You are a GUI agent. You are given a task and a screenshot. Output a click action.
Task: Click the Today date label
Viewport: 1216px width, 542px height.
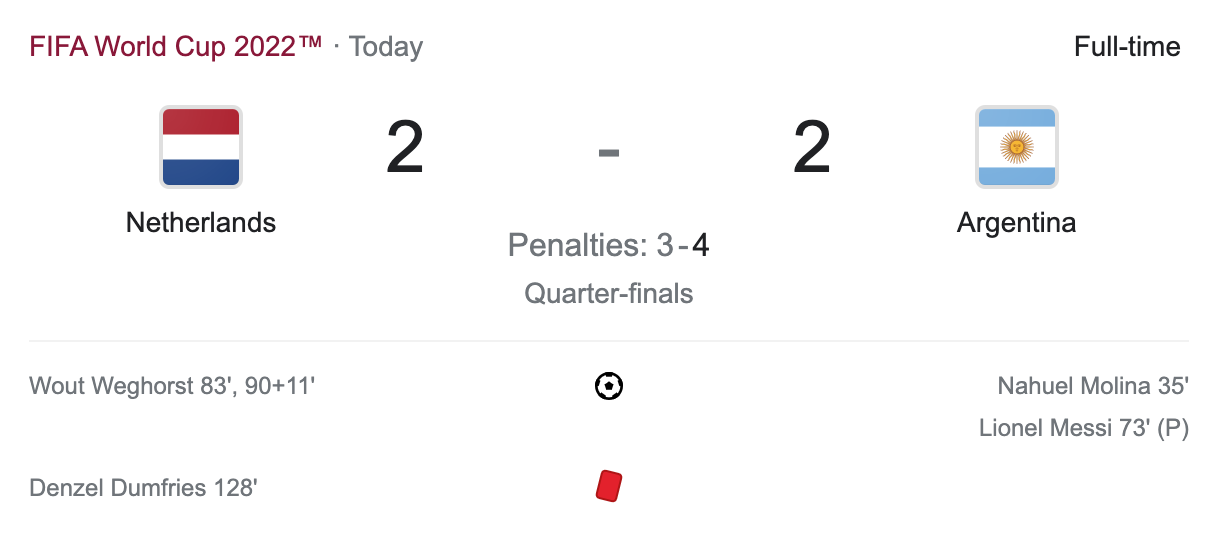click(386, 47)
